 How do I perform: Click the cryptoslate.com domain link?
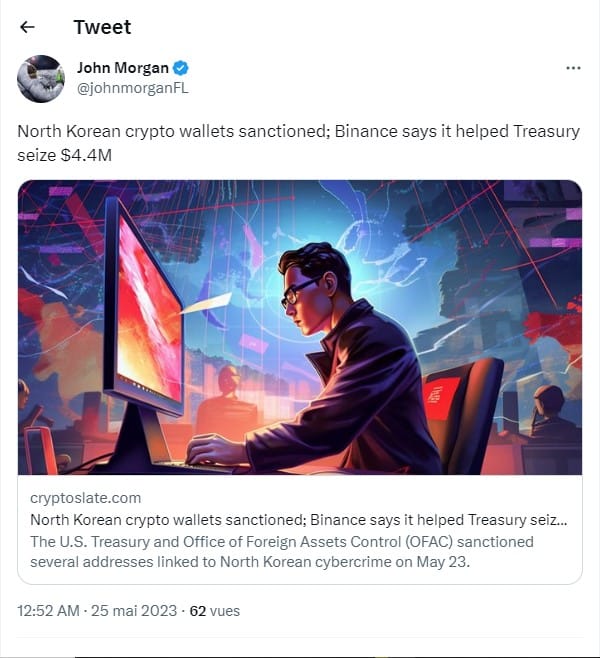[x=86, y=498]
